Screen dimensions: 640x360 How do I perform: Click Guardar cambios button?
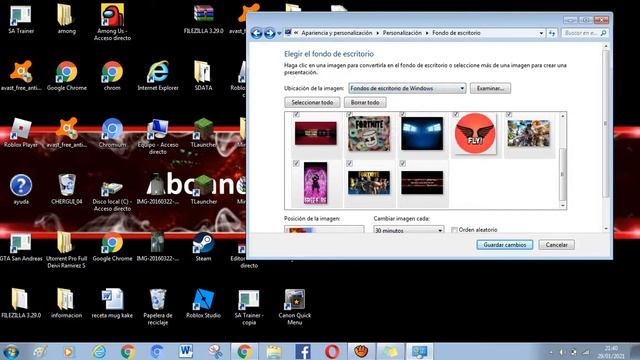[504, 244]
